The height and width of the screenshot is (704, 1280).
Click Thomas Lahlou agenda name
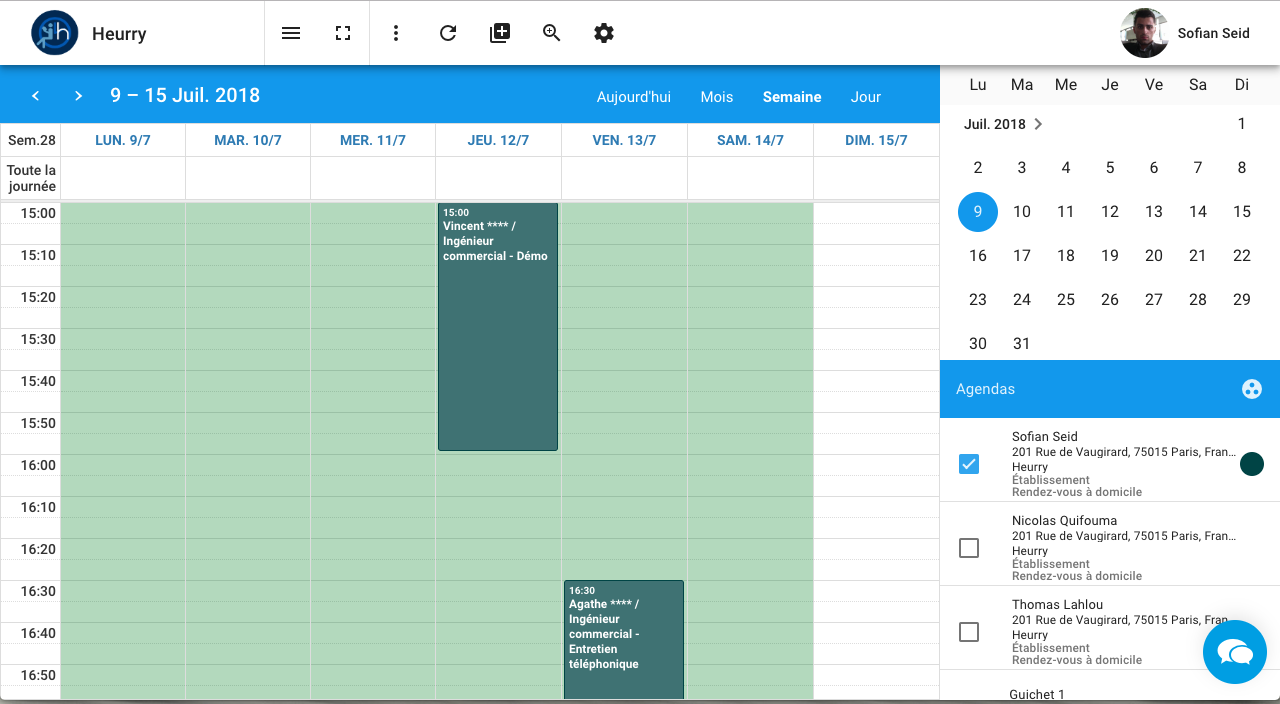(1057, 604)
